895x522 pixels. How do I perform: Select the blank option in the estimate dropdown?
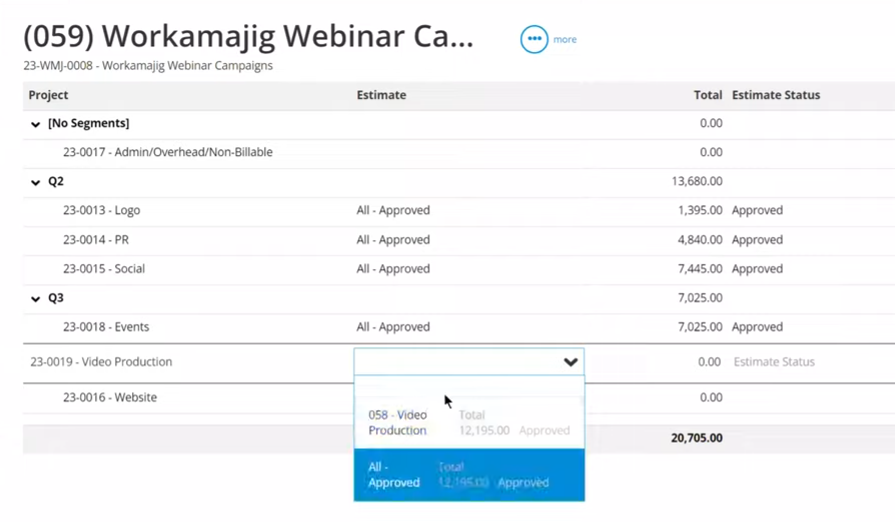pos(469,386)
